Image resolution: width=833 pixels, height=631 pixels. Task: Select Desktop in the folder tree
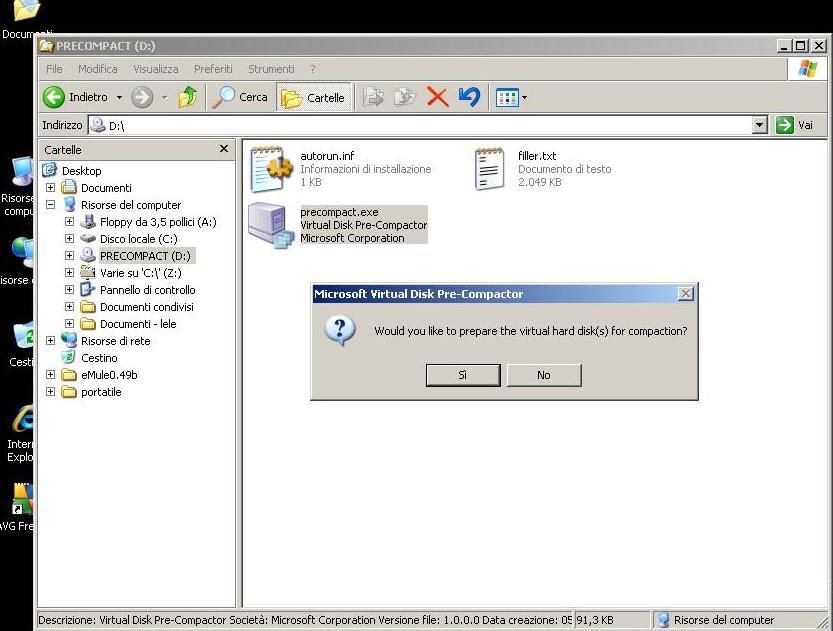pos(81,171)
